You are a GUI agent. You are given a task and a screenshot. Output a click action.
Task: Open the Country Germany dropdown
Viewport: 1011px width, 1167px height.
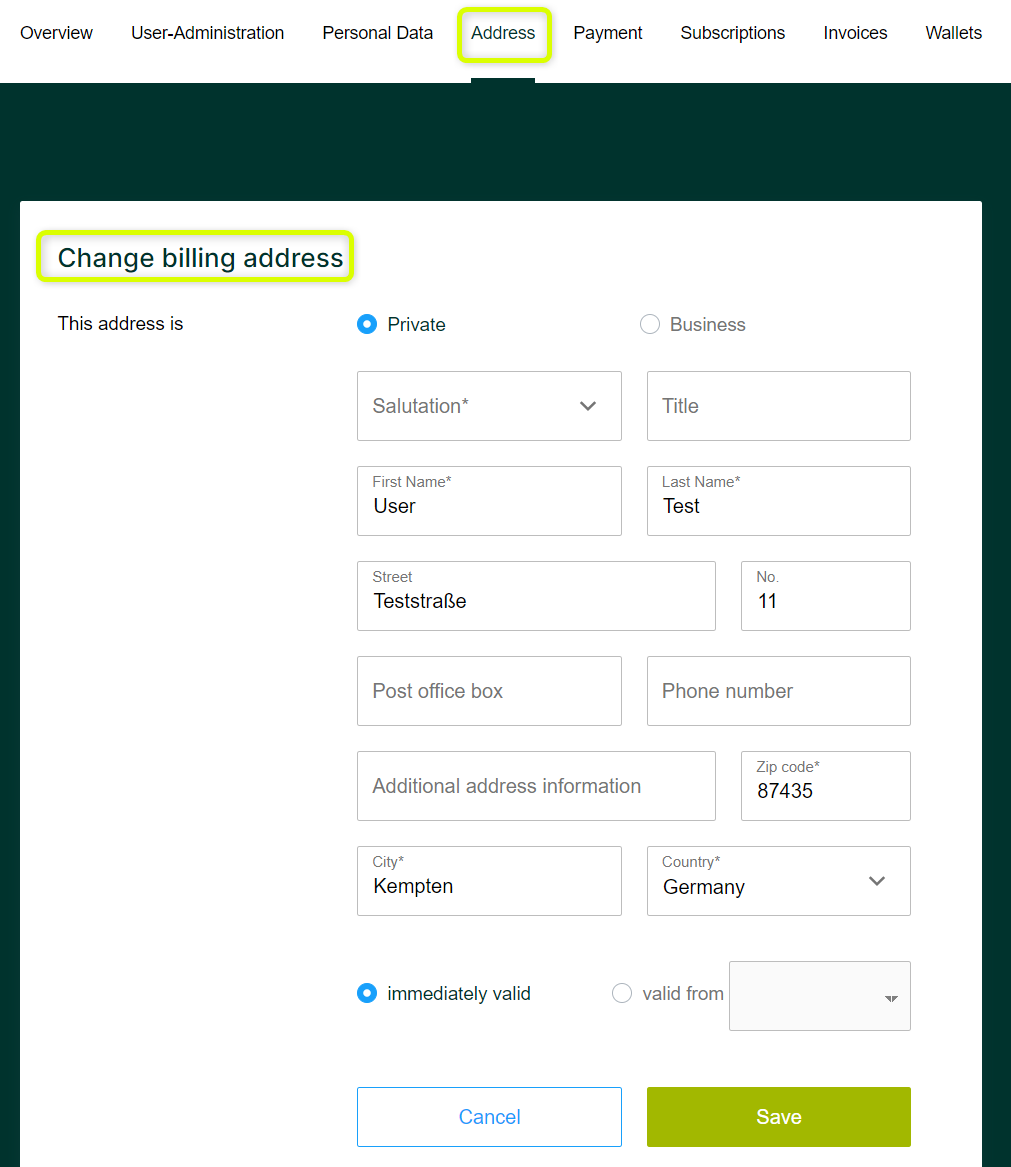[779, 881]
